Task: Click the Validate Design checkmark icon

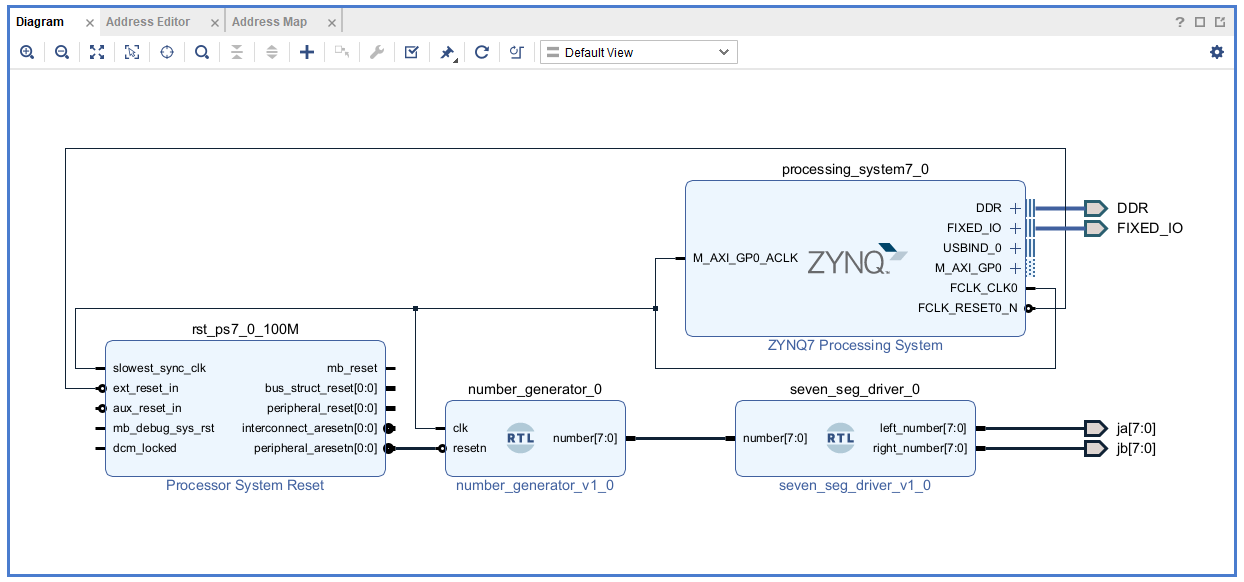Action: 411,52
